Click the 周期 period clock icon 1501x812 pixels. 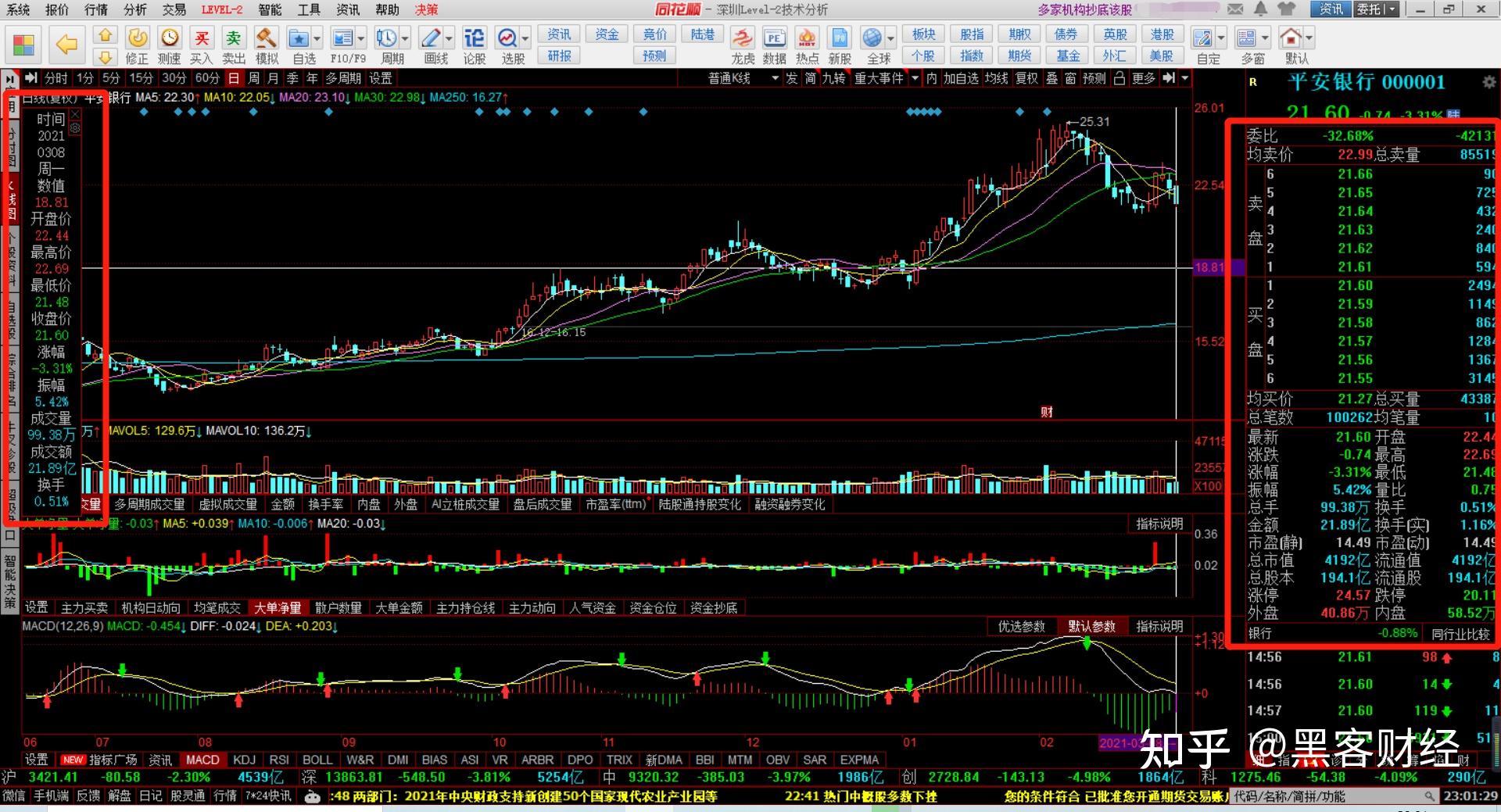point(388,46)
